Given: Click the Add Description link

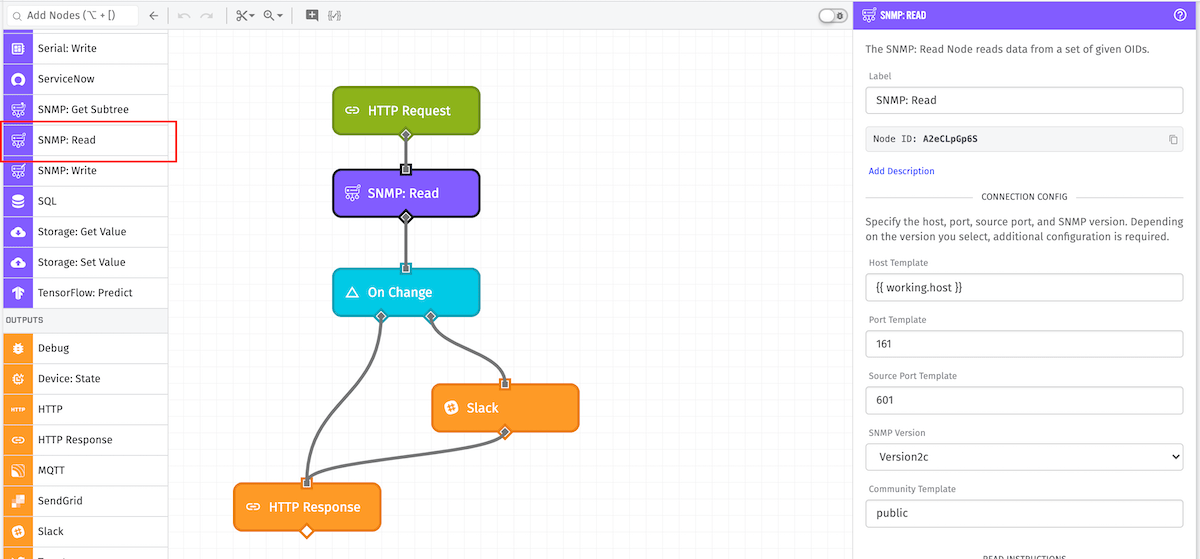Looking at the screenshot, I should (901, 171).
